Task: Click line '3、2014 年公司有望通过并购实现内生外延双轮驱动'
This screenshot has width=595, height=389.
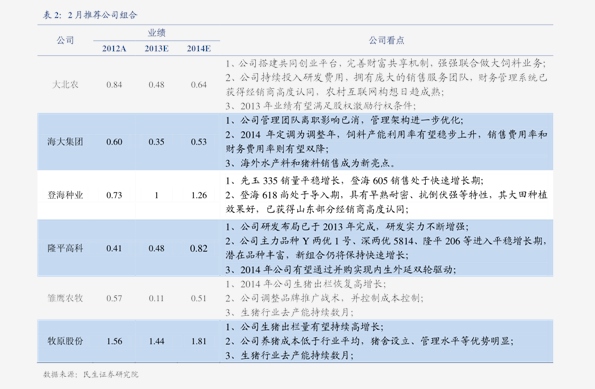Action: (341, 269)
